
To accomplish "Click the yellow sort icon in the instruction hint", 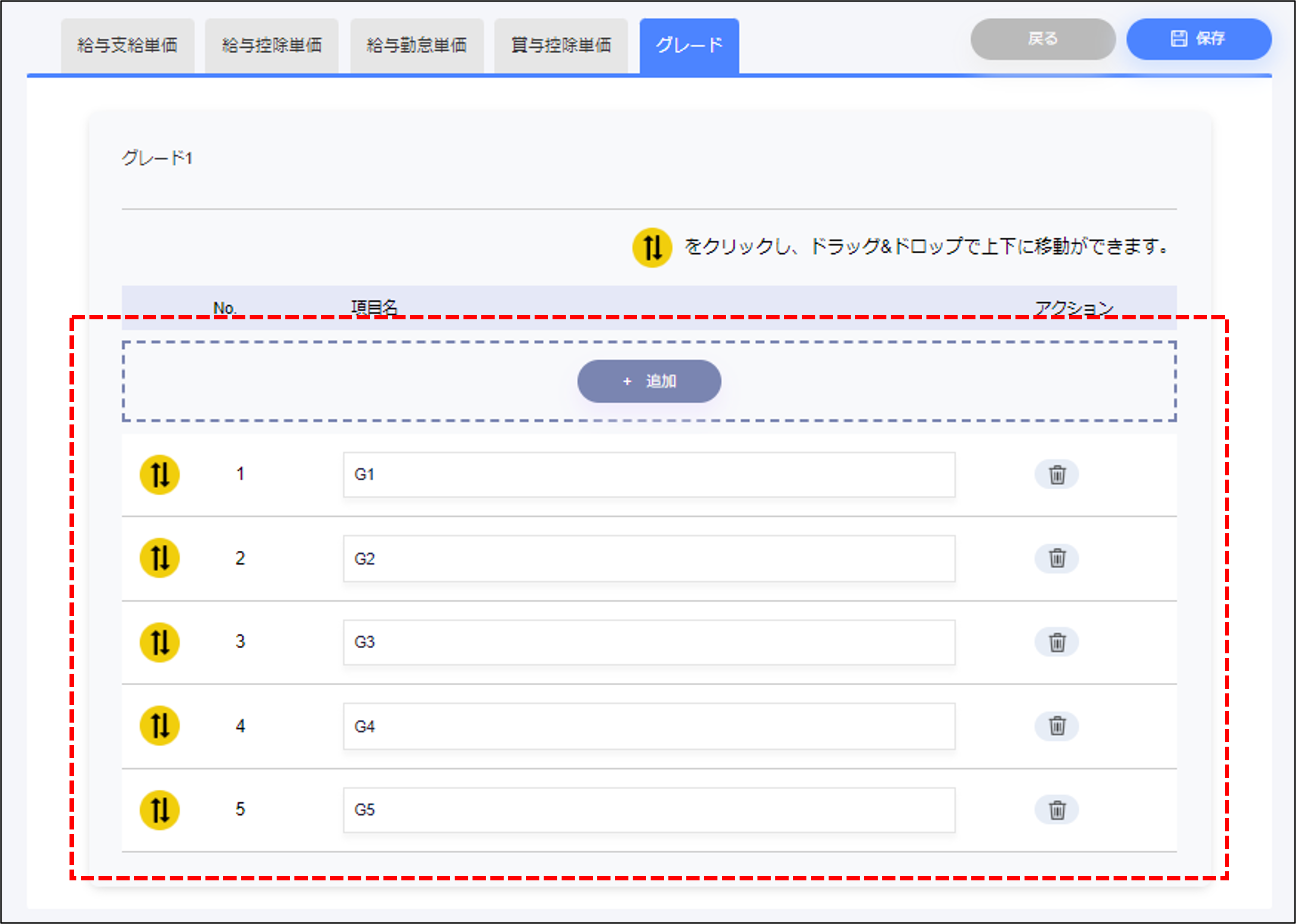I will pos(652,247).
